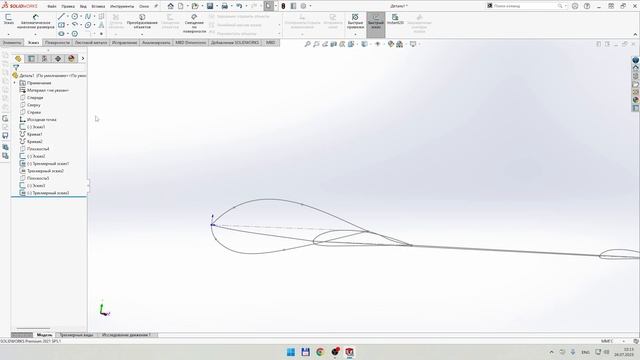640x360 pixels.
Task: Open dropdown arrow next to Save icon
Action: (x=216, y=6)
